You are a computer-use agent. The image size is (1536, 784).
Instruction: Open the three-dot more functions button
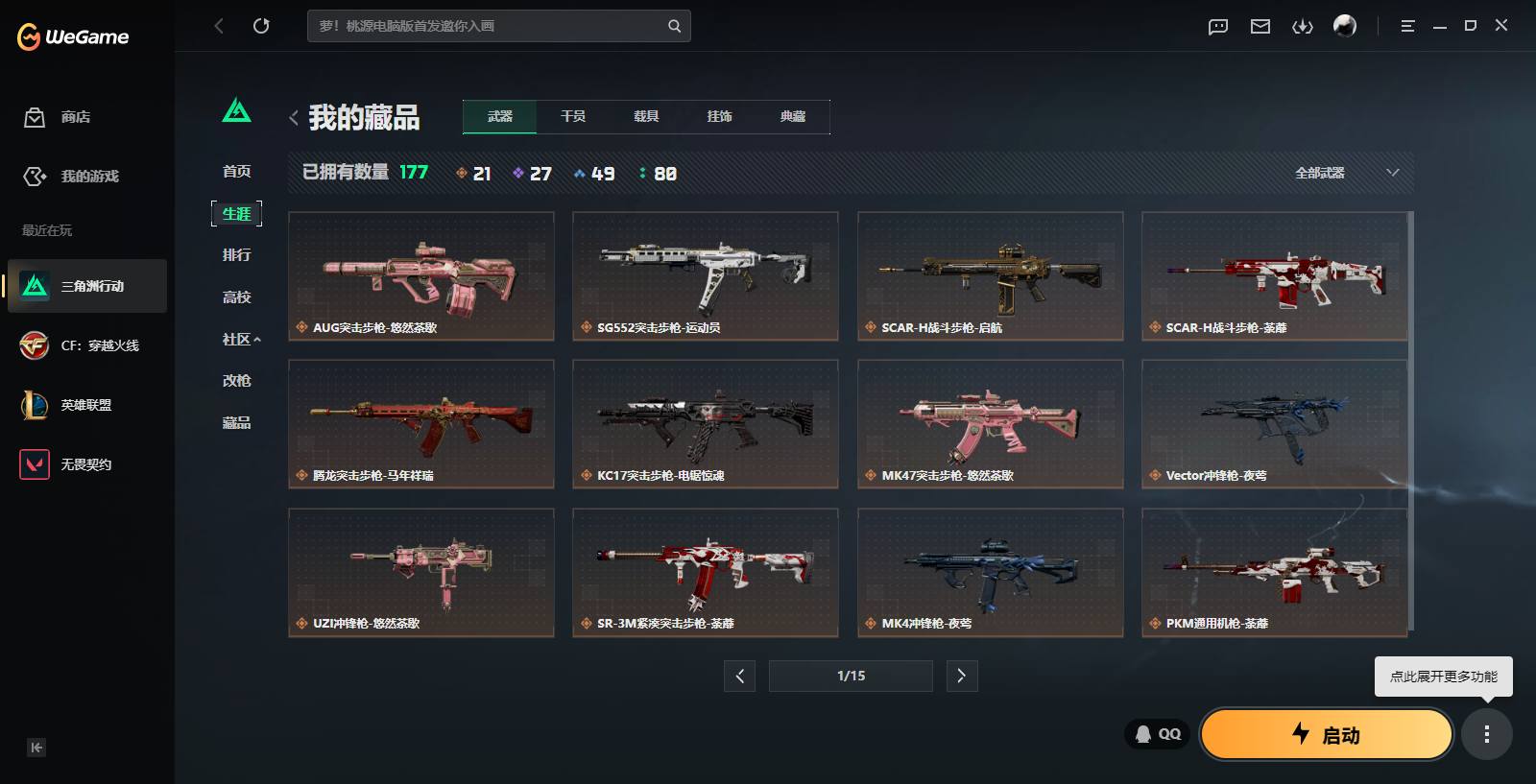[1487, 734]
